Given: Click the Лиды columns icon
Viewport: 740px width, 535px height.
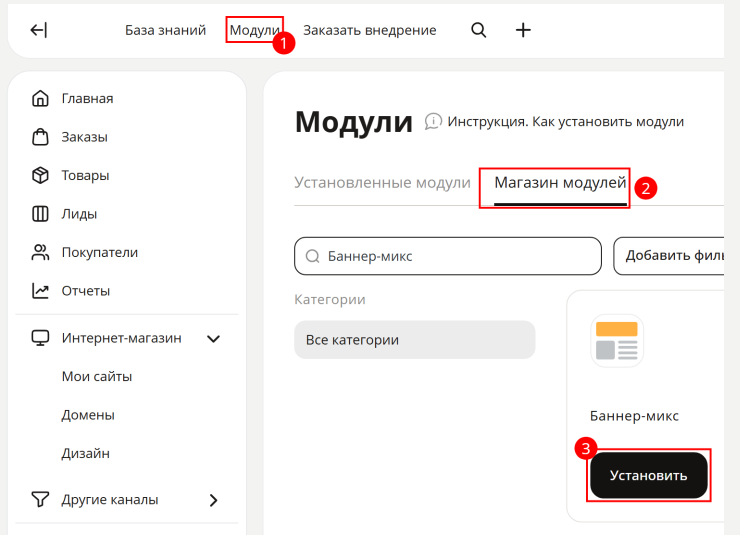Looking at the screenshot, I should pyautogui.click(x=40, y=214).
